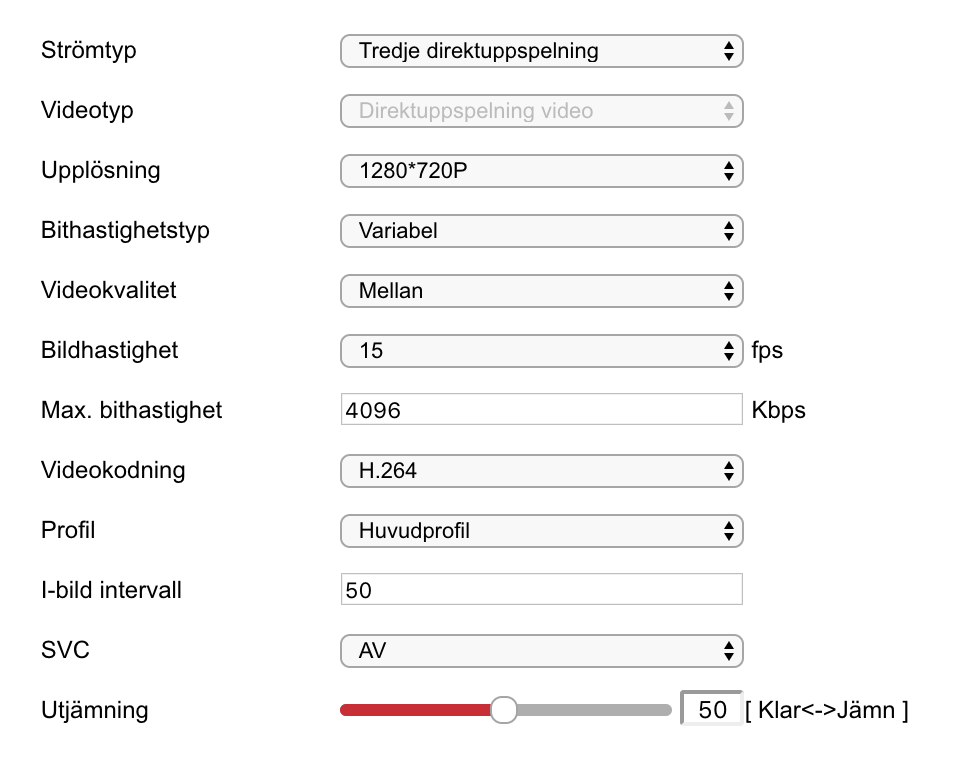Click the I-bild intervall input field

540,589
